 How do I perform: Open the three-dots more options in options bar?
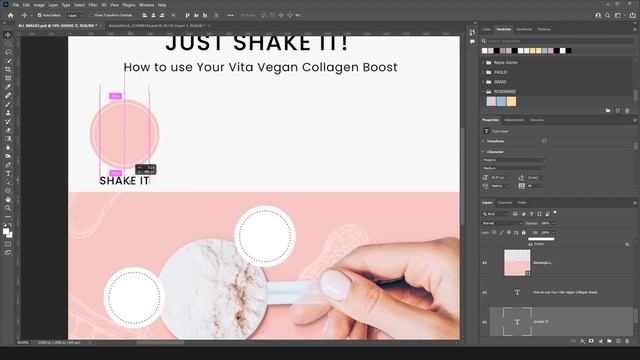(x=231, y=15)
